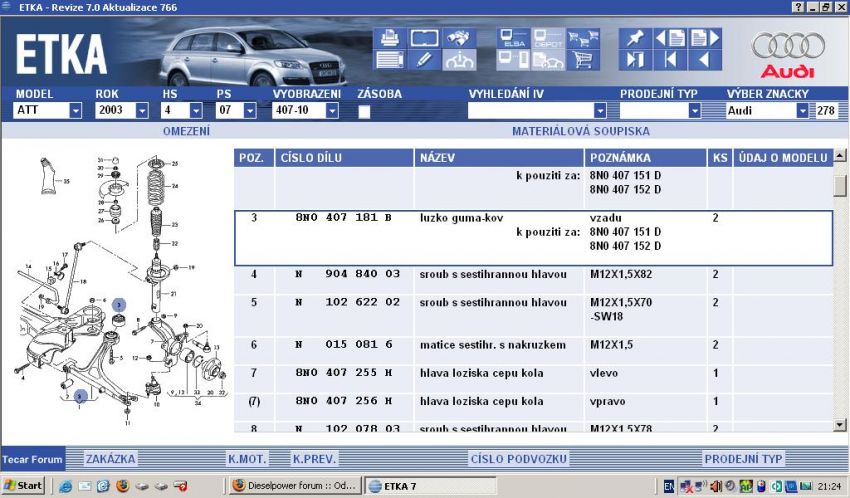Click the ÚDAJ O MODELU column header
The height and width of the screenshot is (498, 850).
[x=783, y=158]
